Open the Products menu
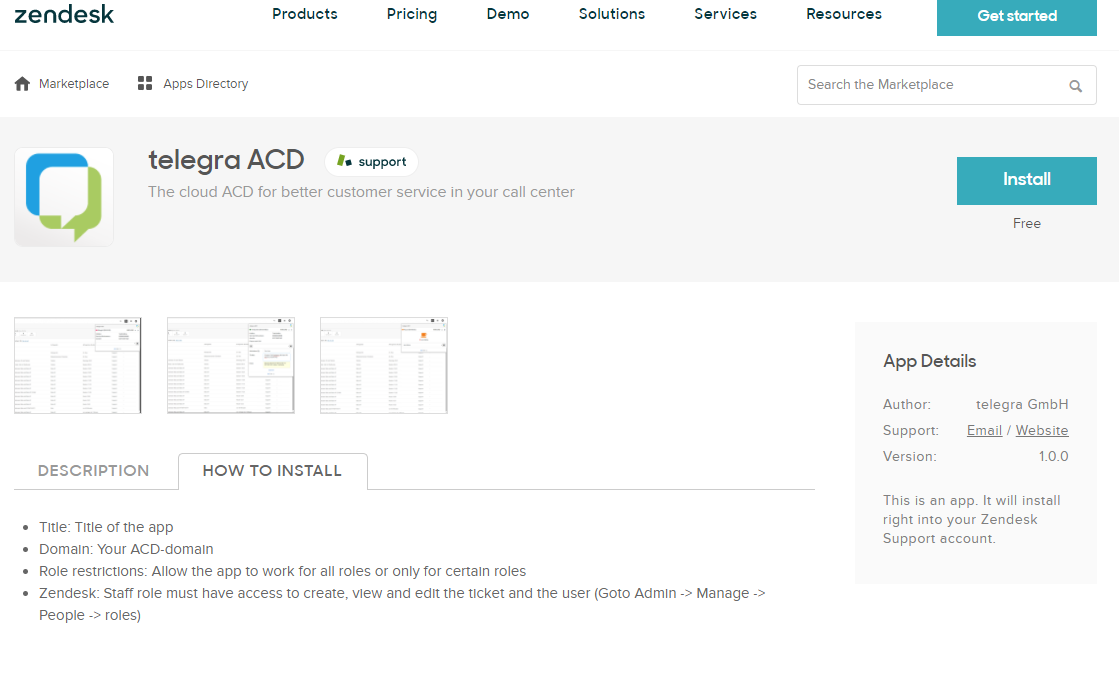The image size is (1119, 683). pyautogui.click(x=305, y=14)
